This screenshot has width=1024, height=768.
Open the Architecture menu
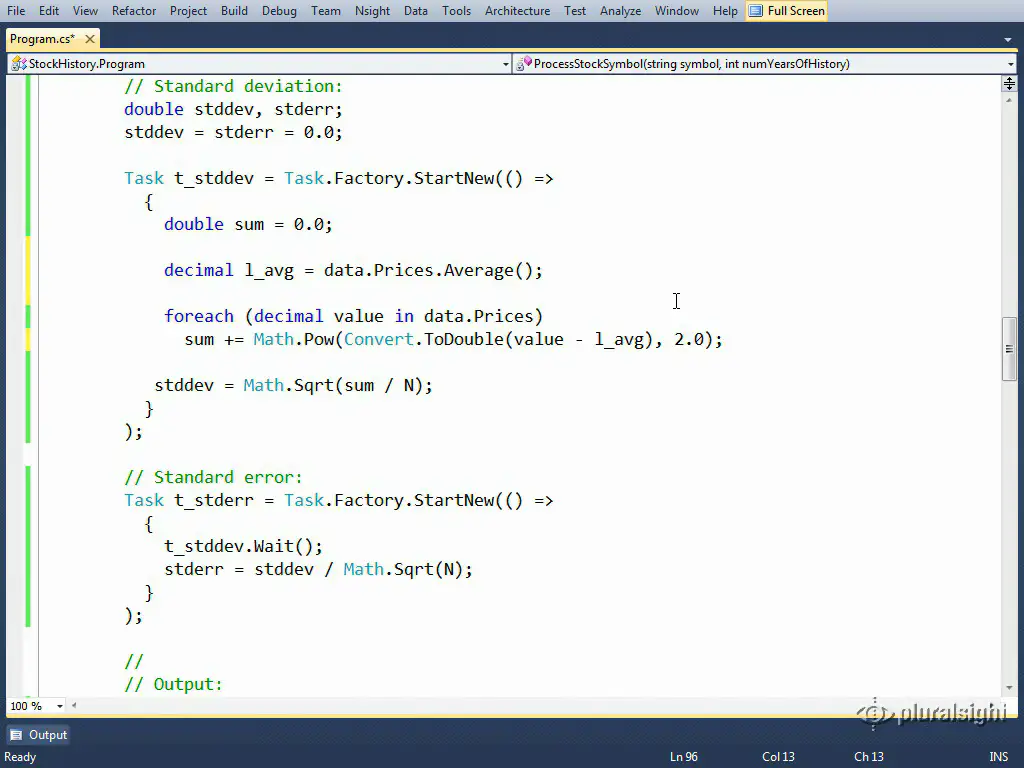click(x=517, y=11)
